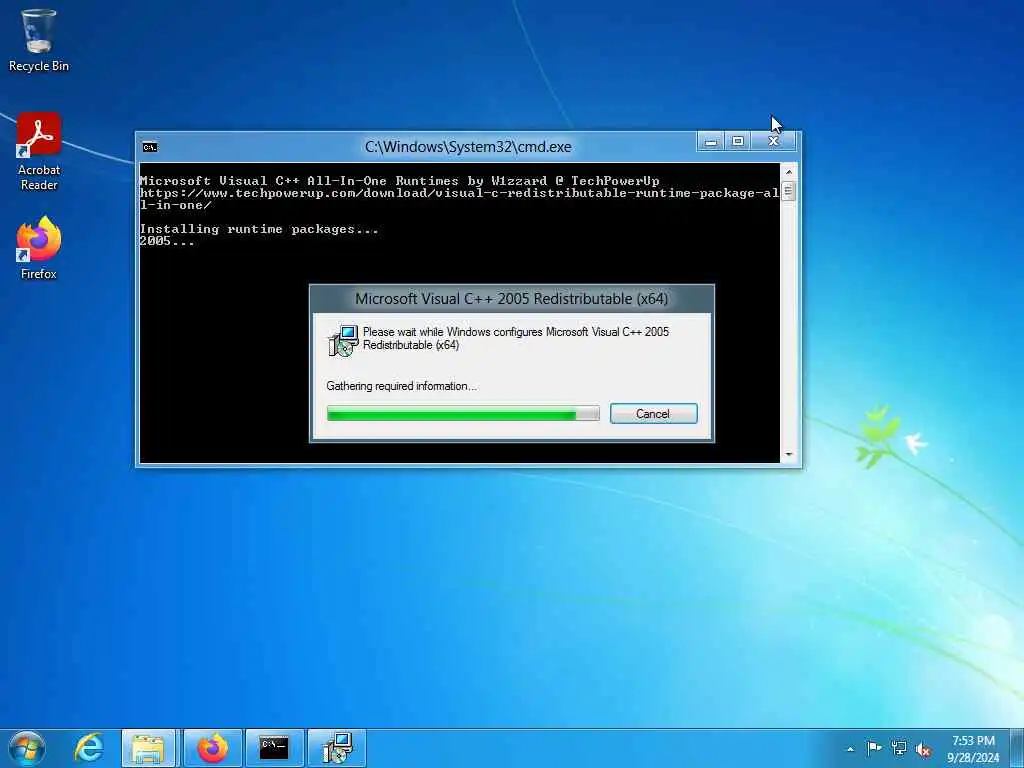Screen dimensions: 1024x768
Task: Open network status tray icon
Action: 899,748
